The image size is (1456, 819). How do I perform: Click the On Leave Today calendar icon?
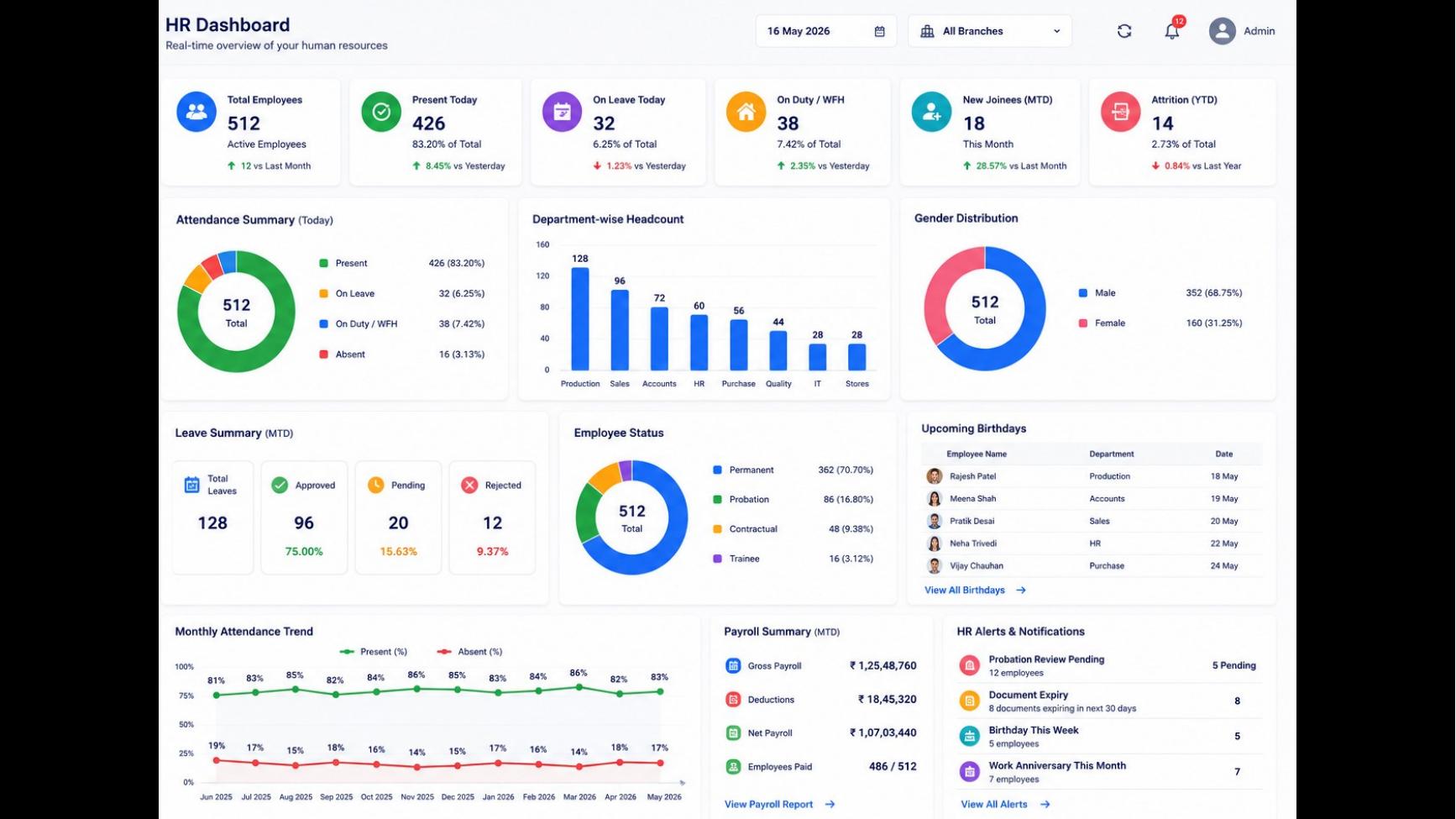[x=562, y=112]
